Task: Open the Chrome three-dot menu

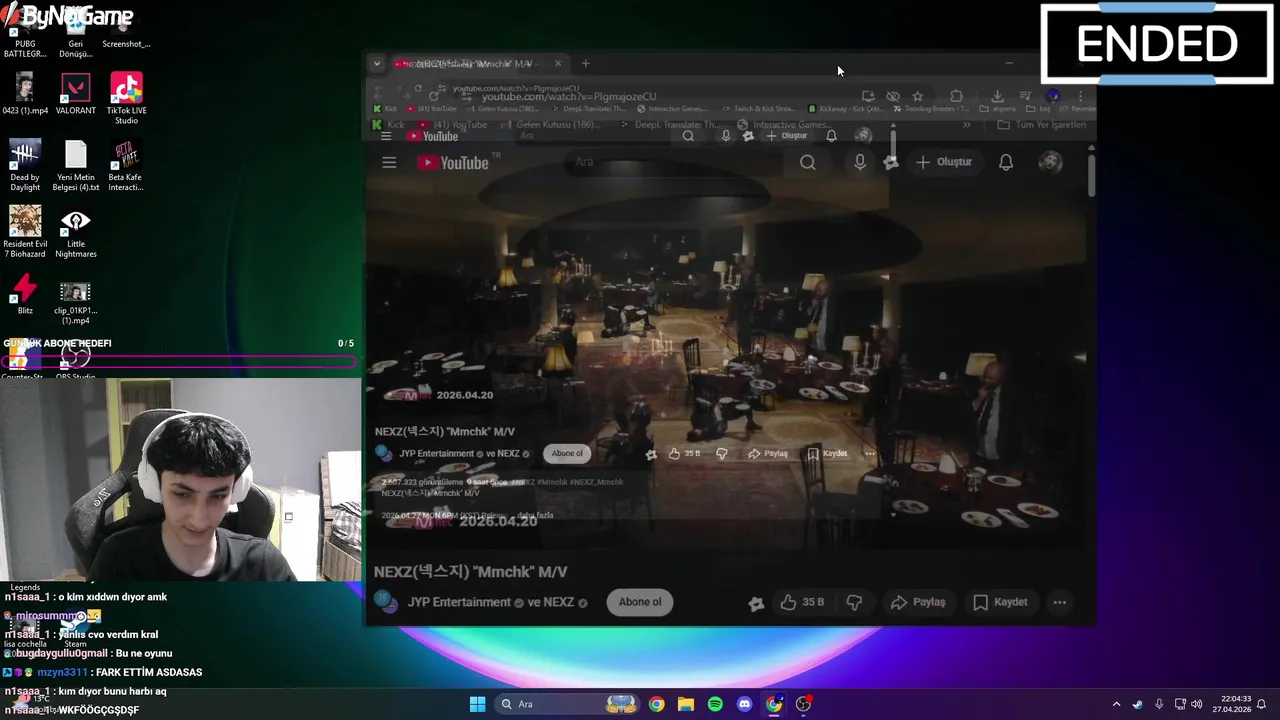Action: (1080, 96)
